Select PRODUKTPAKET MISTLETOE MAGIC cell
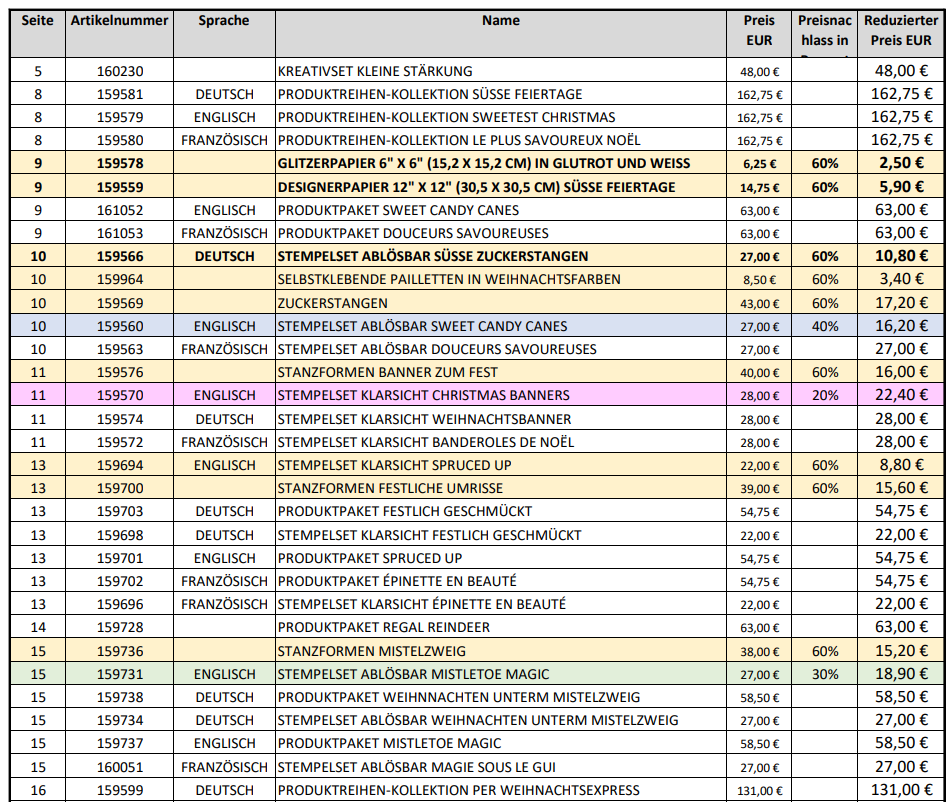Screen dimensions: 951x802 tap(501, 743)
